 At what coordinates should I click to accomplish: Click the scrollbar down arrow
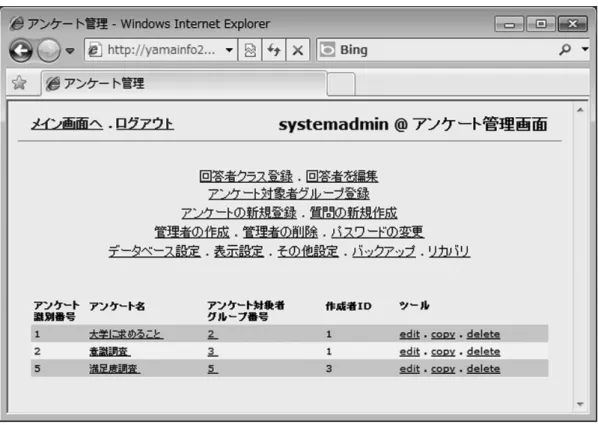click(x=580, y=404)
